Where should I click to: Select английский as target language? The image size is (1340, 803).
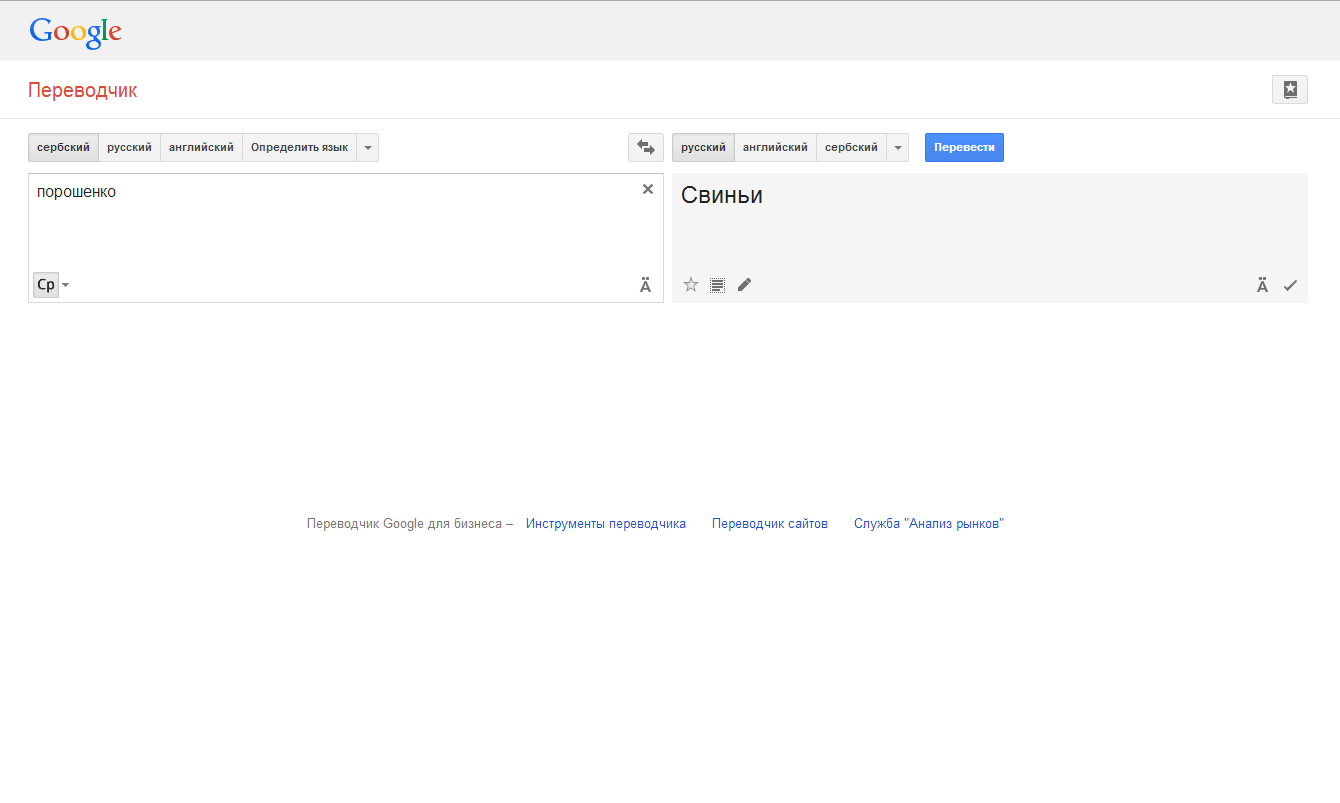775,147
